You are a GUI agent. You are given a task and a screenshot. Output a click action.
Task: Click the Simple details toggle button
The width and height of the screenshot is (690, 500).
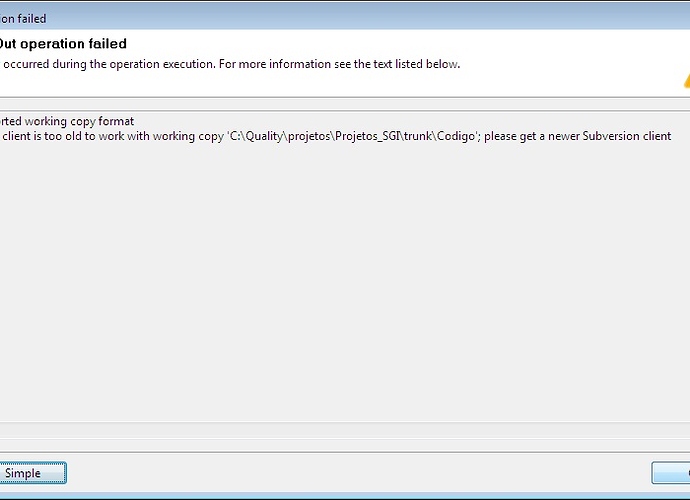[x=33, y=473]
